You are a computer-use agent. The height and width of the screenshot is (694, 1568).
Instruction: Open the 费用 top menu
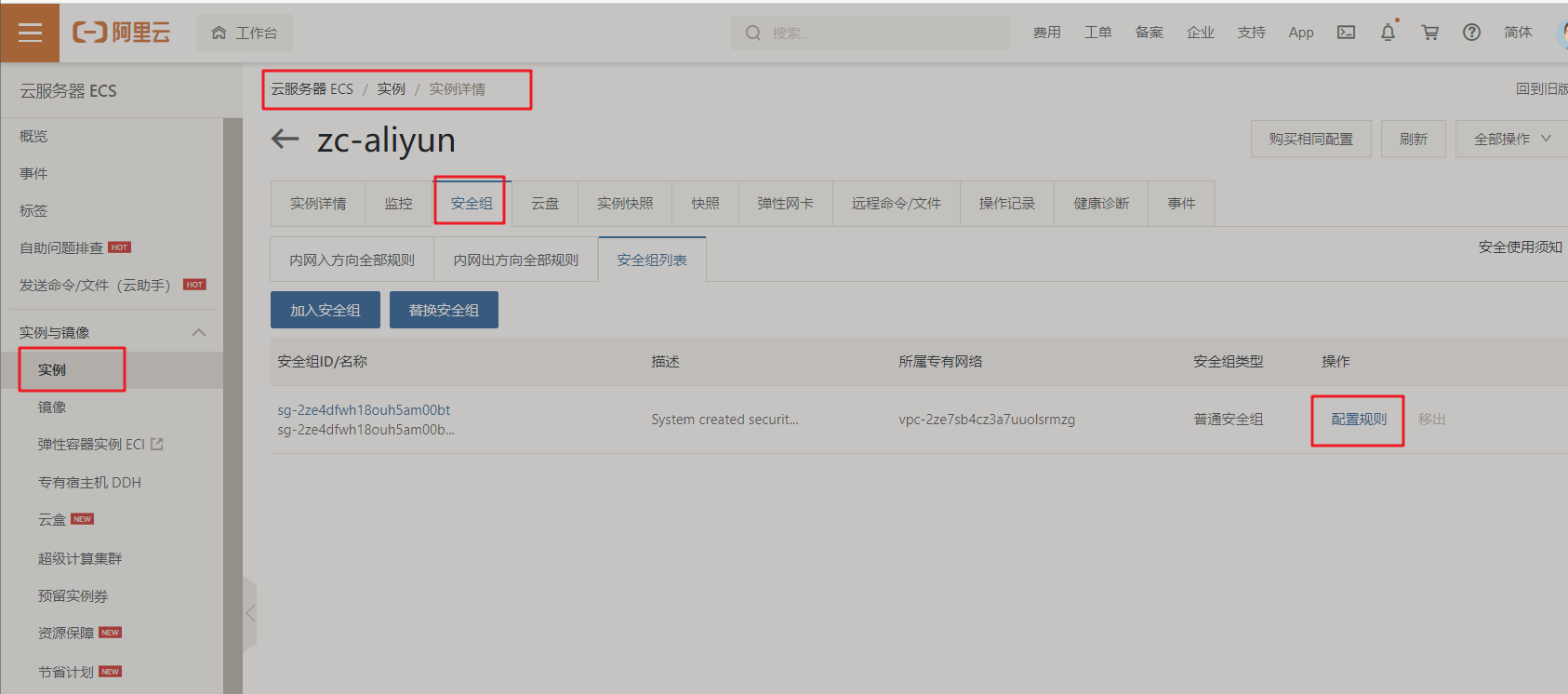1047,33
